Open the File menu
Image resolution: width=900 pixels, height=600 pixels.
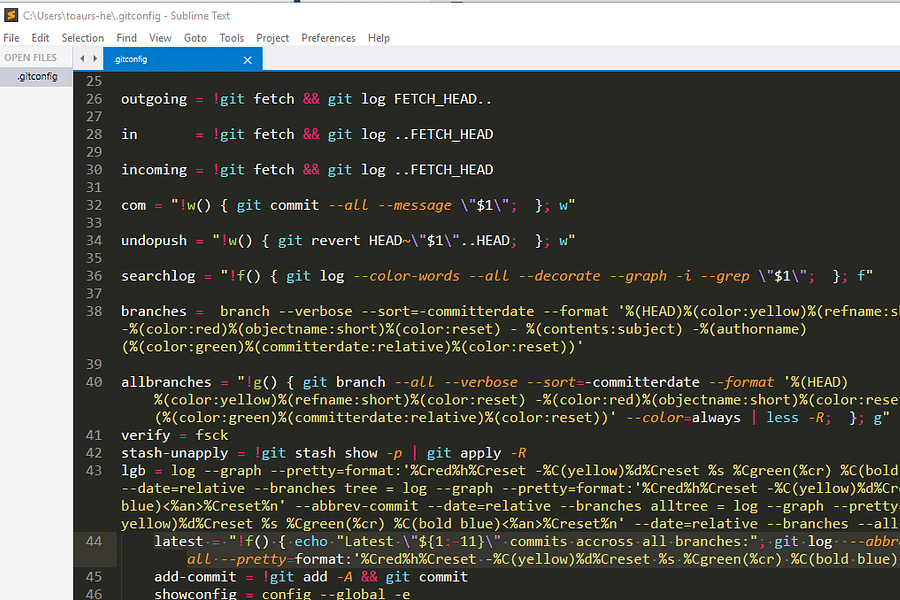11,37
